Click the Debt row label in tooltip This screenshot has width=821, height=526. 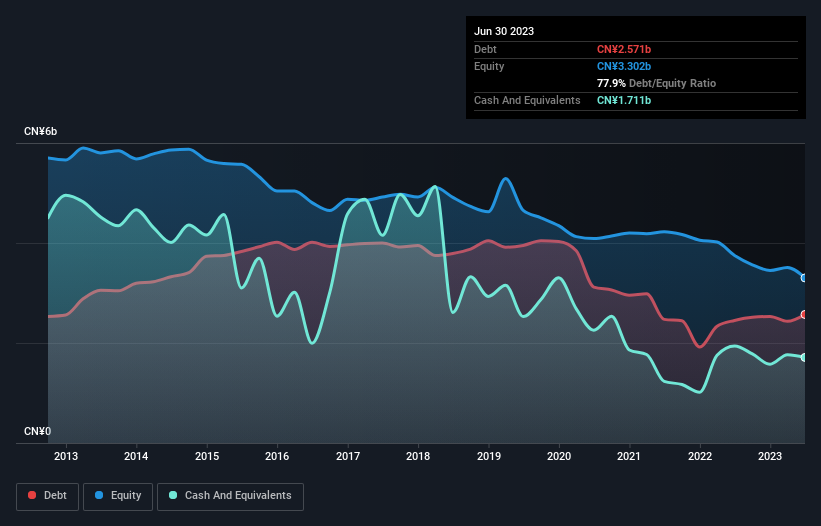(x=485, y=49)
